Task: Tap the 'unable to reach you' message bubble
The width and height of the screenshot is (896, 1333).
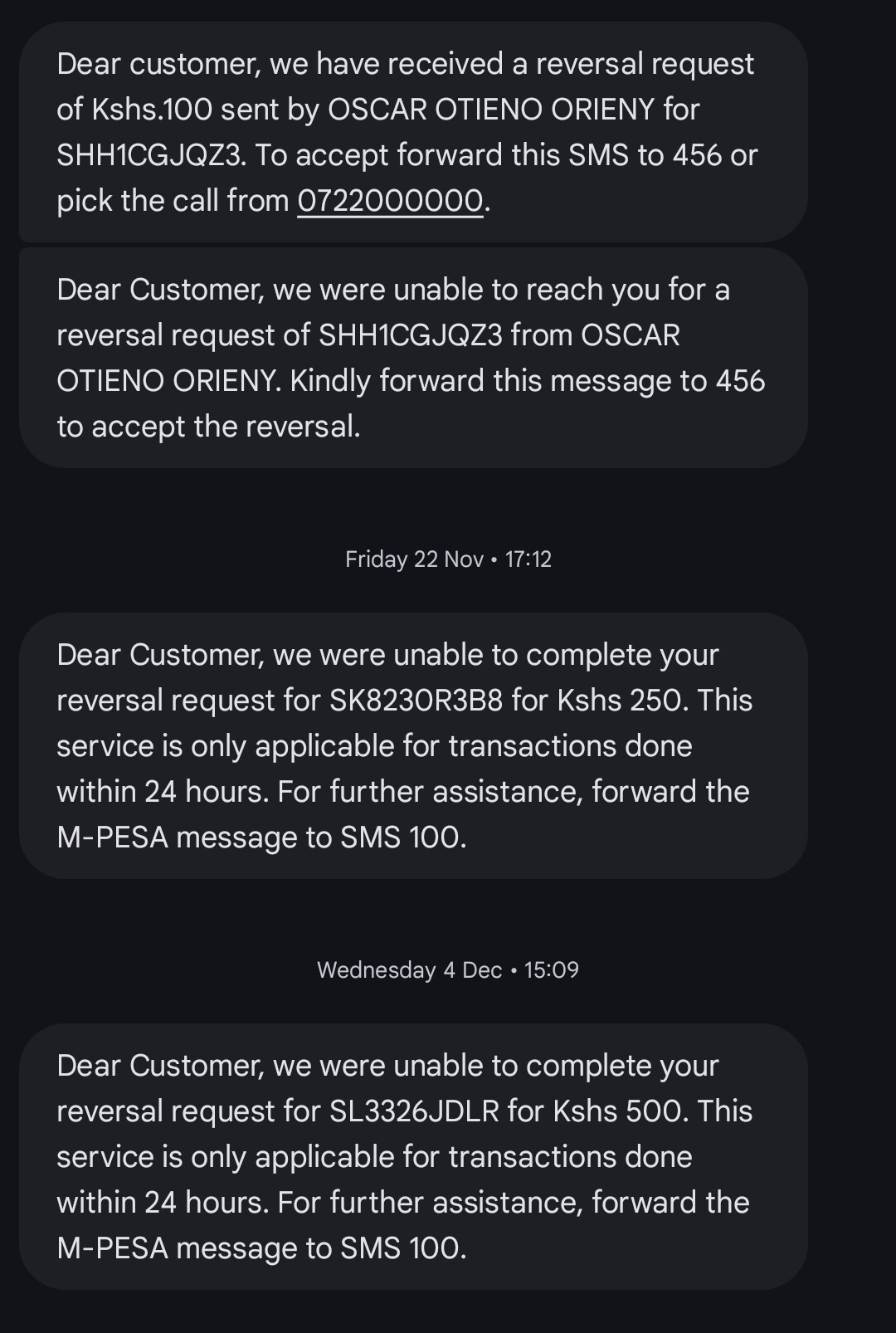Action: click(x=413, y=358)
